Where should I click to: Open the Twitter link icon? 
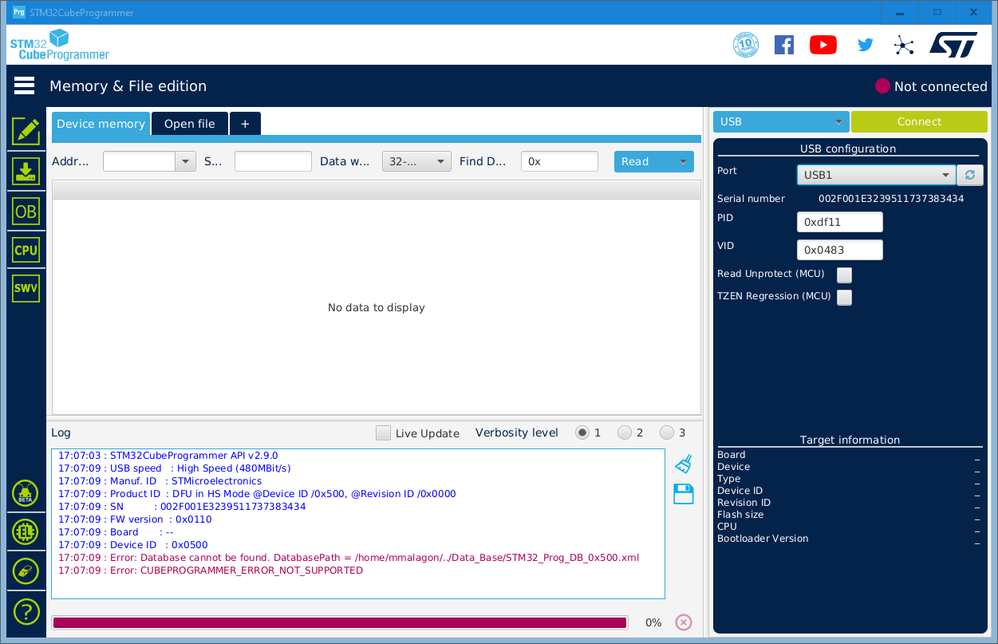[865, 45]
